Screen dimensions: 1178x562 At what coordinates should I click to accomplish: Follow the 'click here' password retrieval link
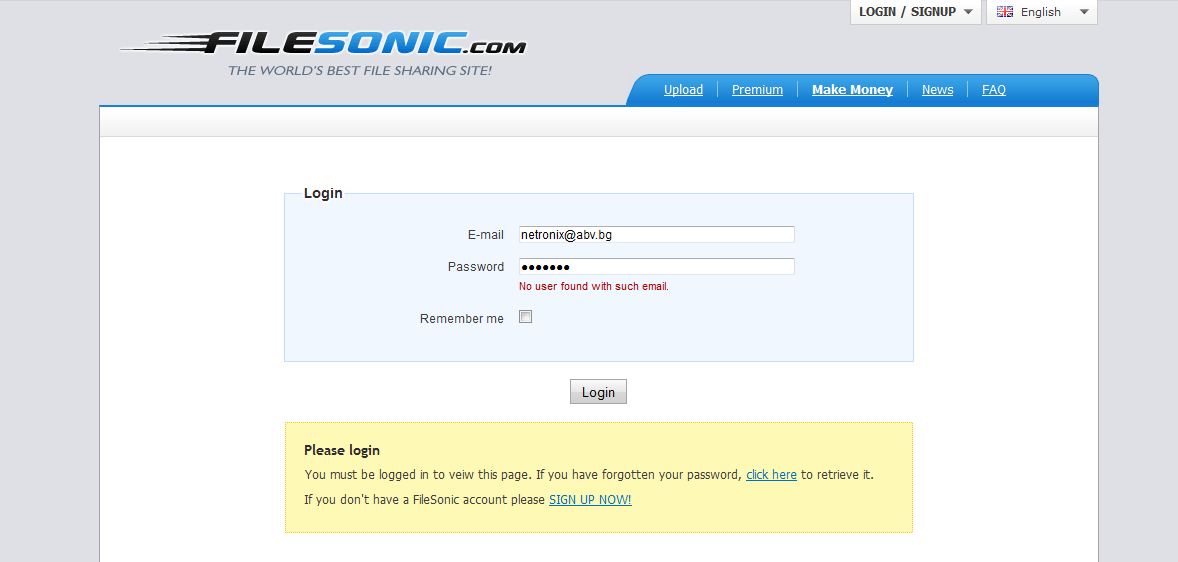click(771, 475)
